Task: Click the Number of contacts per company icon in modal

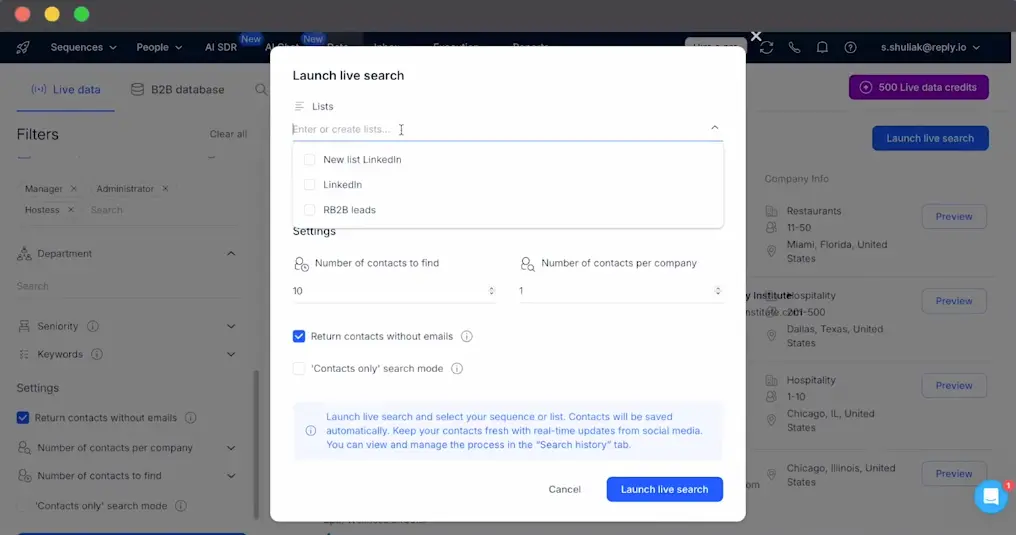Action: (527, 264)
